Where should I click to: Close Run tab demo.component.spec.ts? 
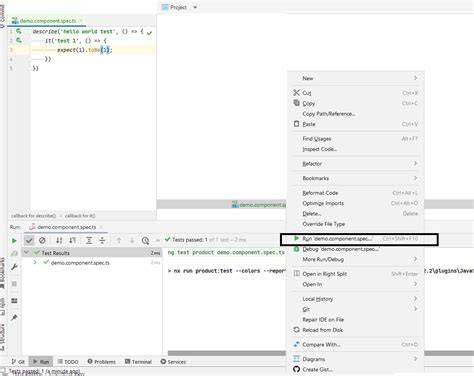[101, 227]
